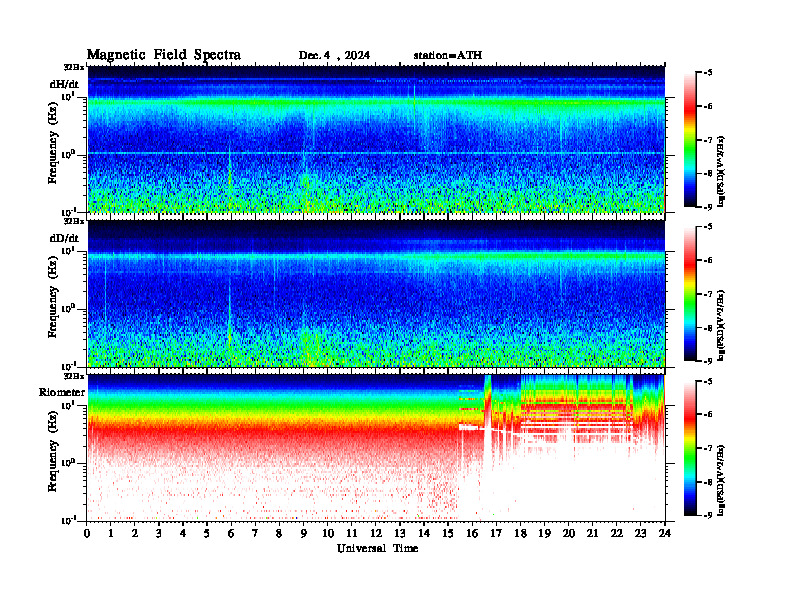Click the "Dec. 4 , 2024" date label

[334, 56]
